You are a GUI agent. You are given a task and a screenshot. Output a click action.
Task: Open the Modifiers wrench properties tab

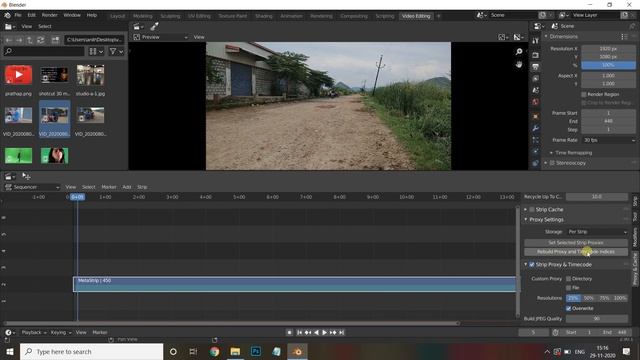(x=535, y=129)
